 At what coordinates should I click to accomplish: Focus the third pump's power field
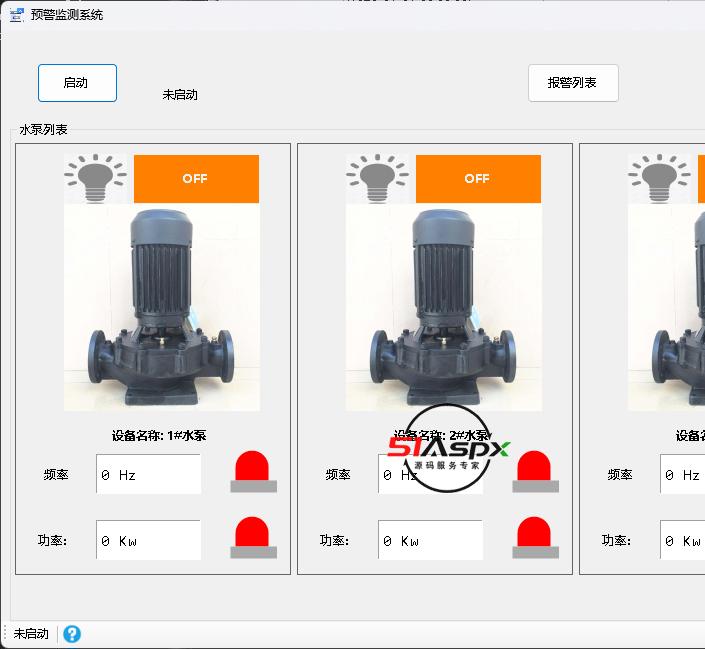tap(683, 540)
